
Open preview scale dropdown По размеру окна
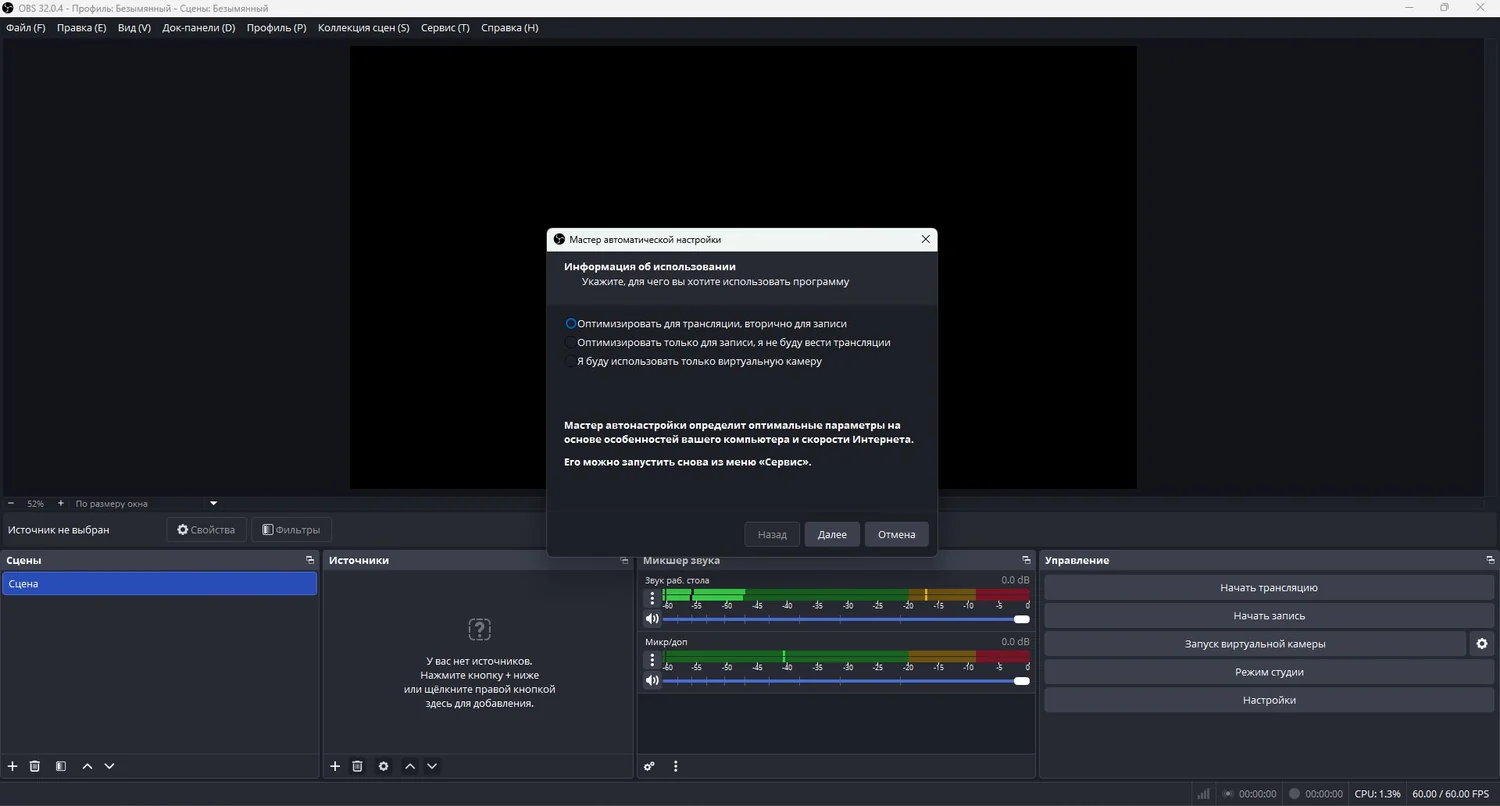[145, 503]
